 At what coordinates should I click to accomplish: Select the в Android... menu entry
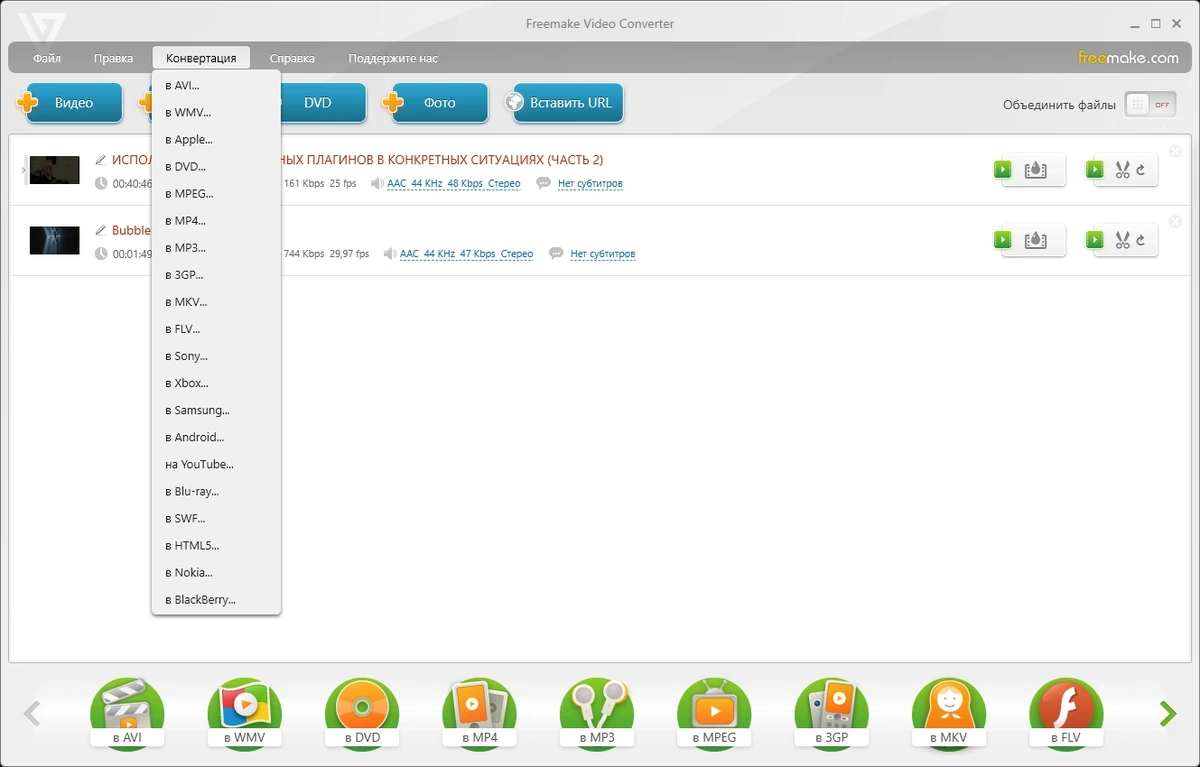click(x=216, y=437)
